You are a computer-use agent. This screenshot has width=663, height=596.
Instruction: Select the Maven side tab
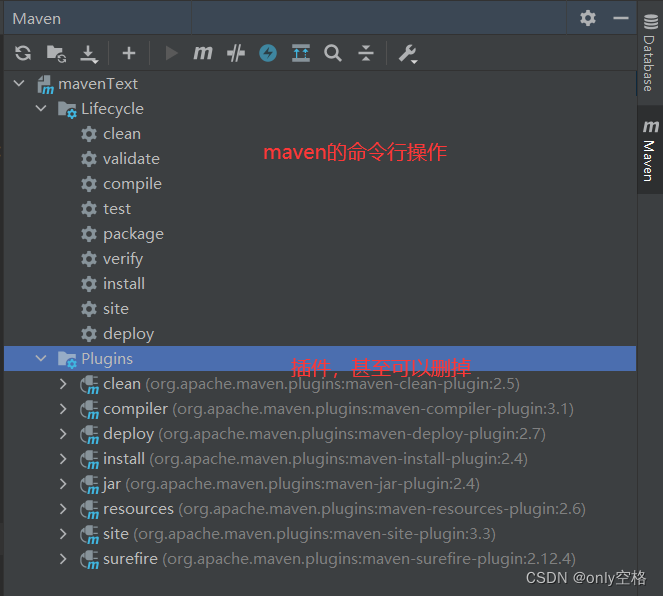pos(650,150)
